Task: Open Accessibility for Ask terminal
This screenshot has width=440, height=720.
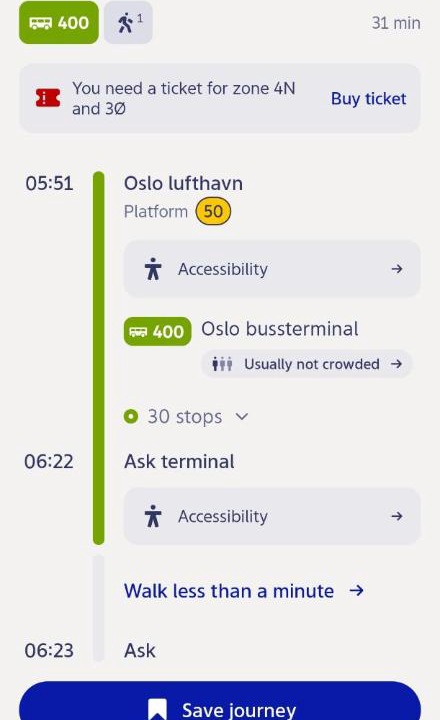Action: point(272,517)
